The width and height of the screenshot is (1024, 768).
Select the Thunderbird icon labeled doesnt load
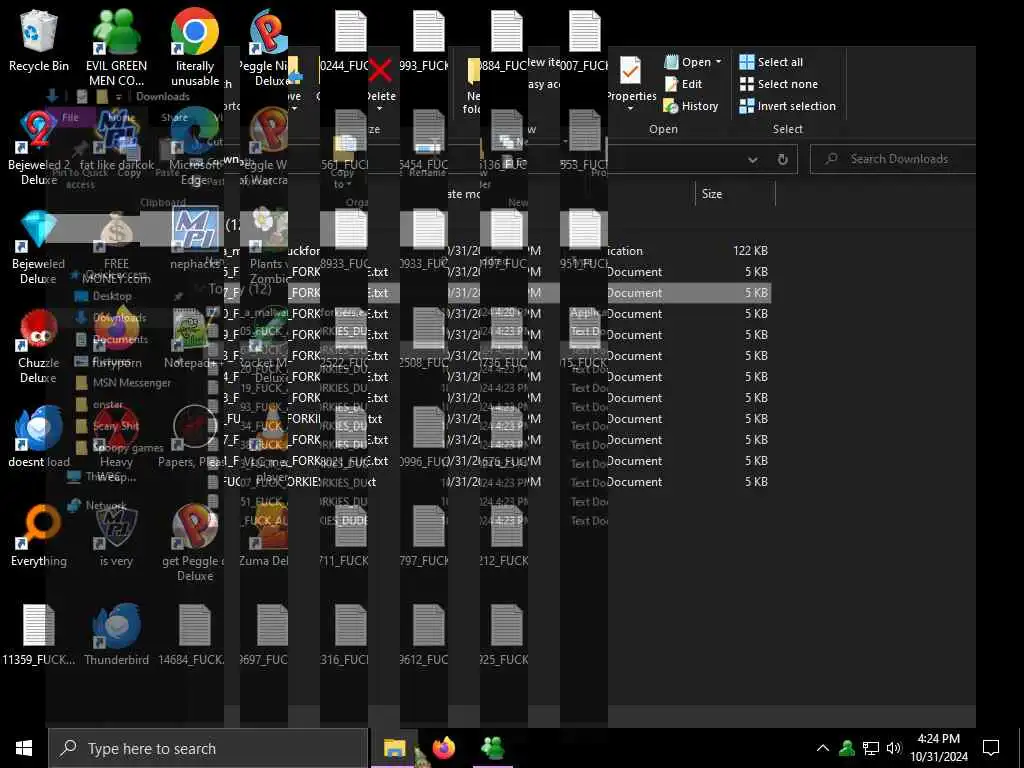[39, 436]
